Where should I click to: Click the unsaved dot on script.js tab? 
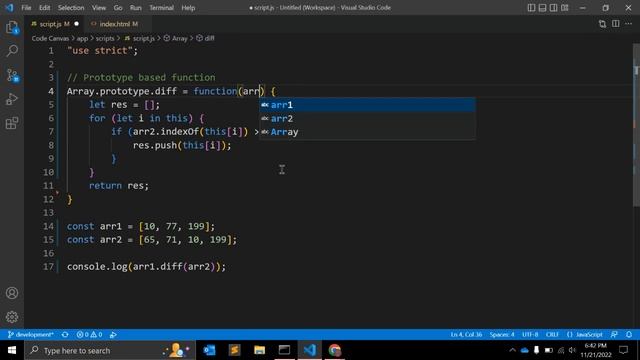click(x=76, y=24)
